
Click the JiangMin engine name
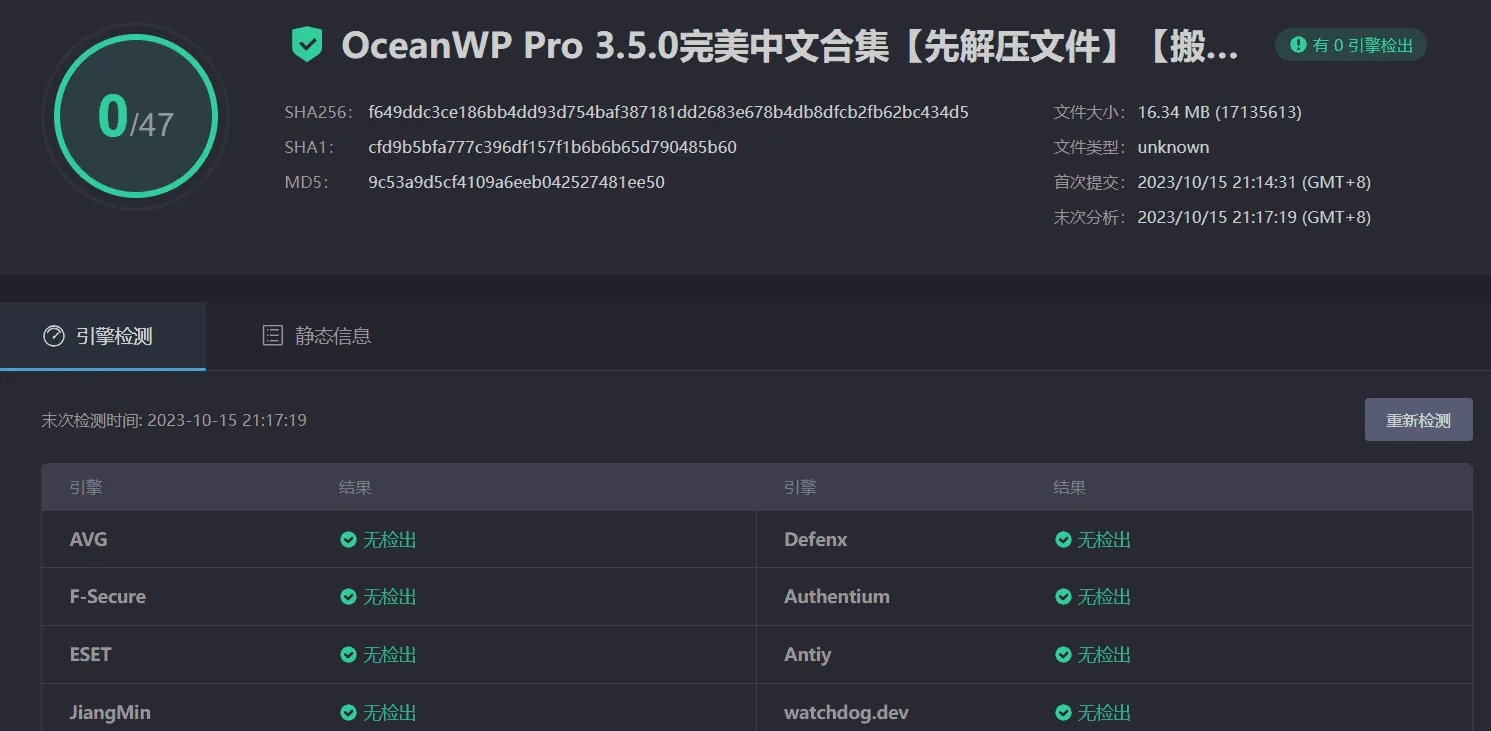110,713
